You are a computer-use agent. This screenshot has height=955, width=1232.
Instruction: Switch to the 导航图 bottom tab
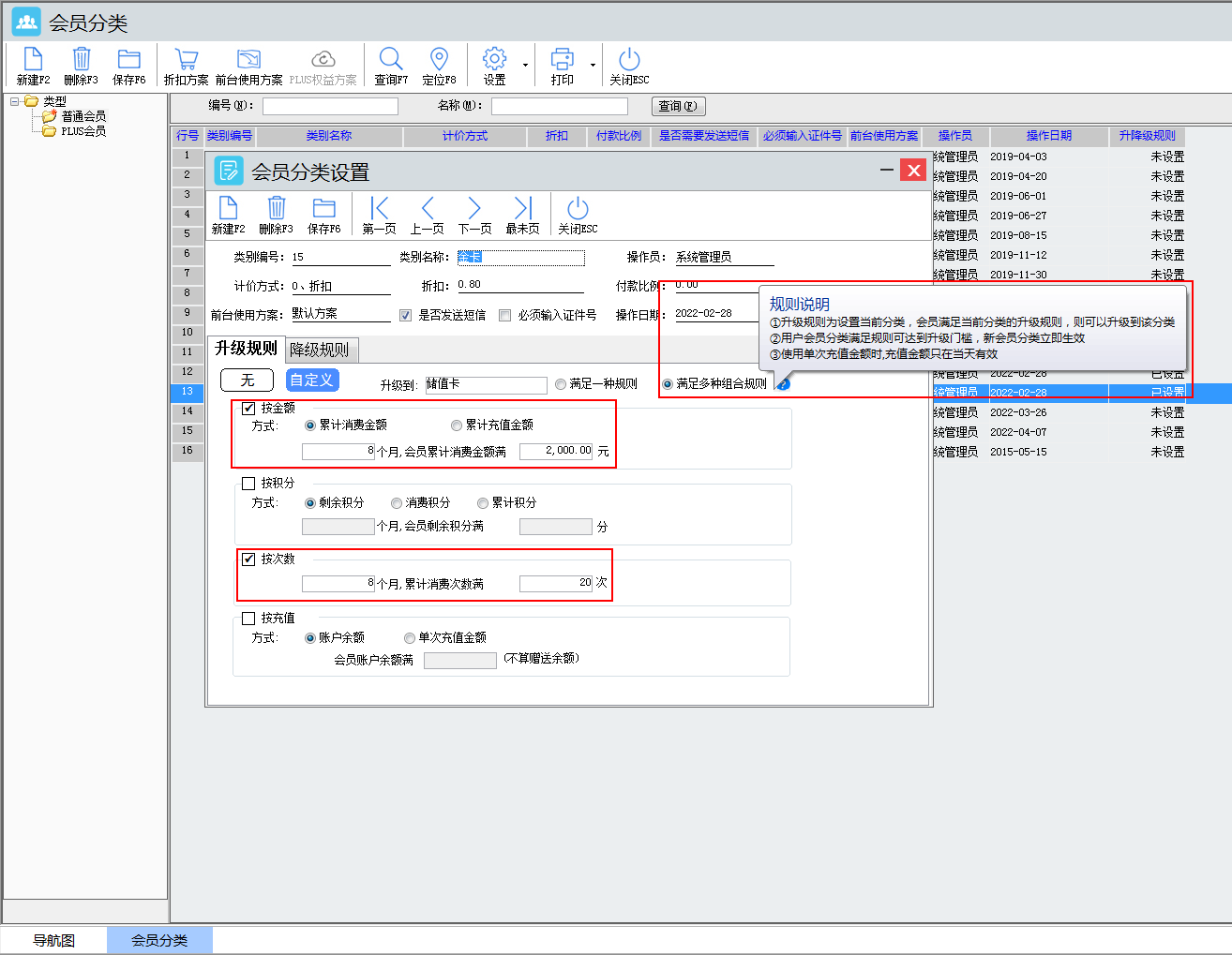[x=53, y=940]
